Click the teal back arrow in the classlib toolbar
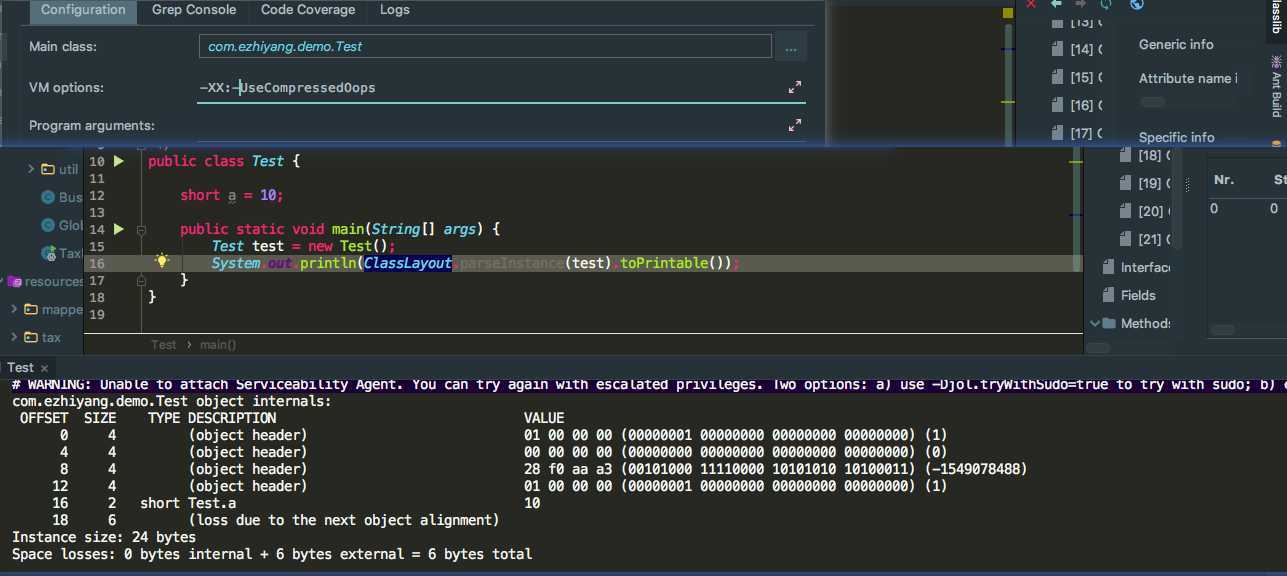 (1056, 4)
